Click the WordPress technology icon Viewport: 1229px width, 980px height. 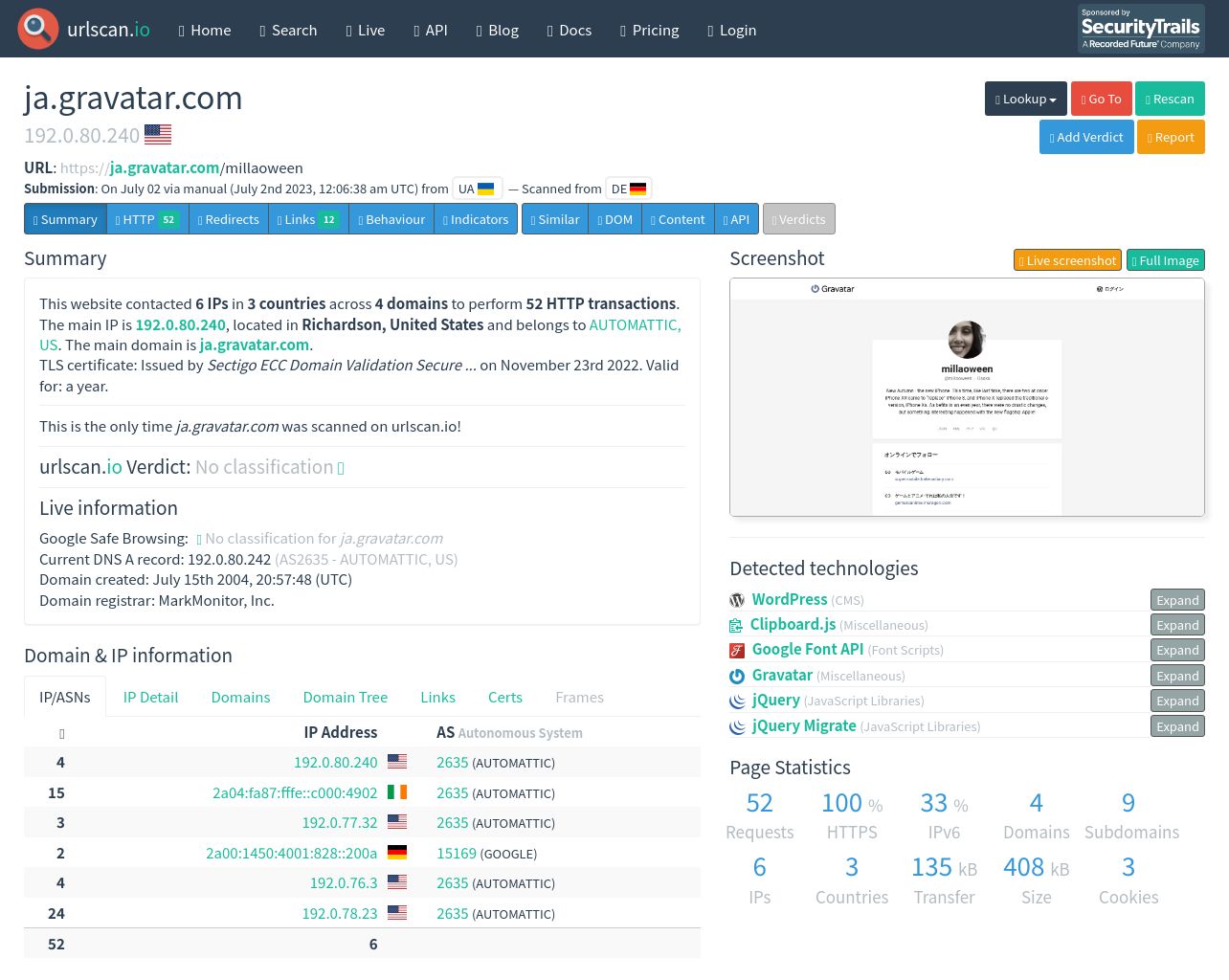coord(737,600)
